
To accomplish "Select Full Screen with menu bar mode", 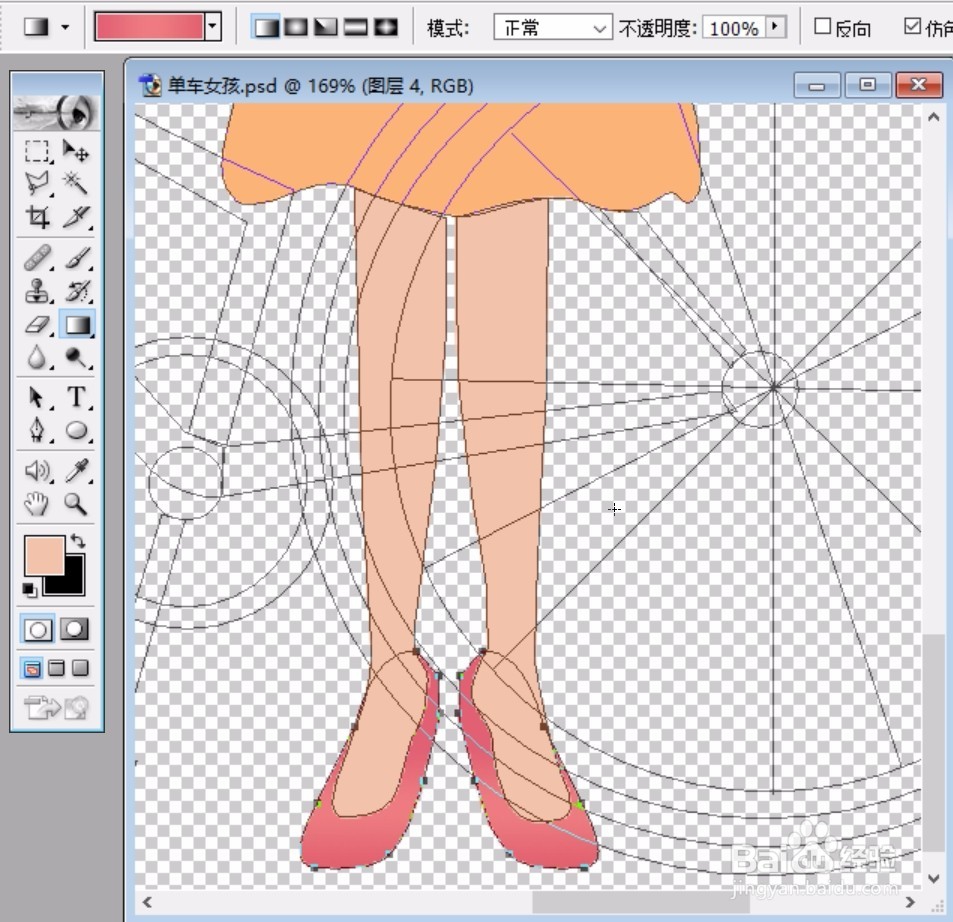I will point(56,669).
